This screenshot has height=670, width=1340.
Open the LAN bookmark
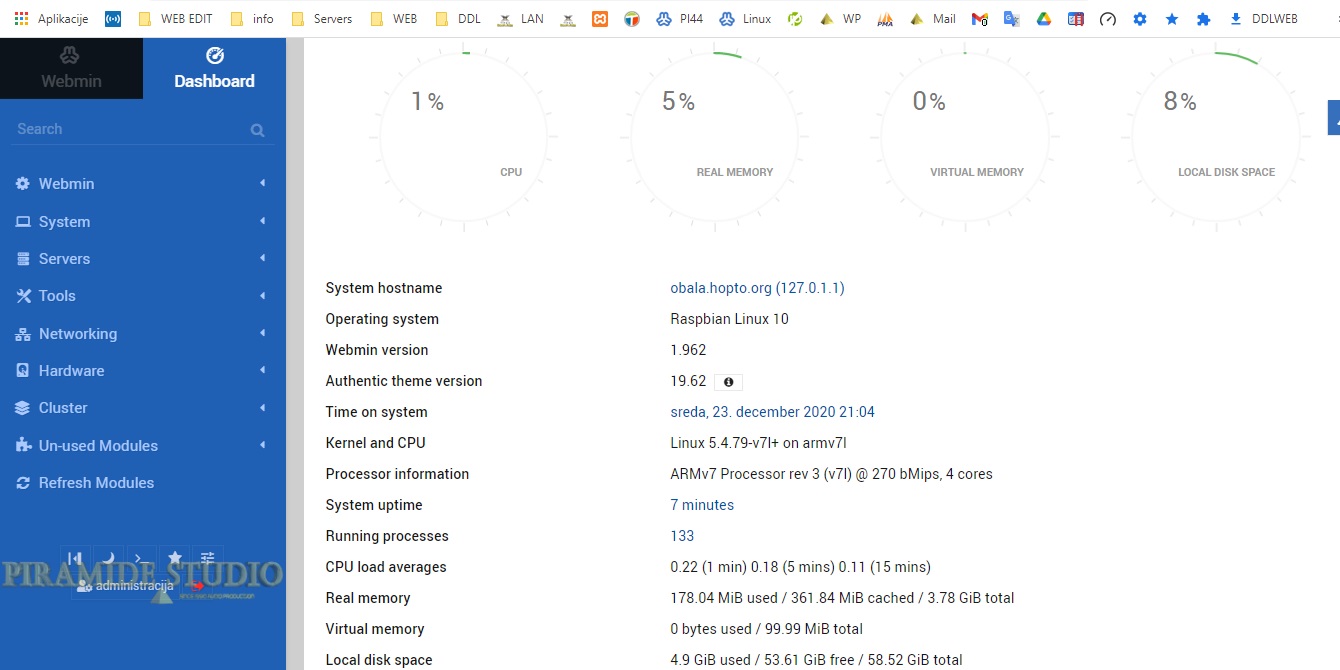coord(520,19)
